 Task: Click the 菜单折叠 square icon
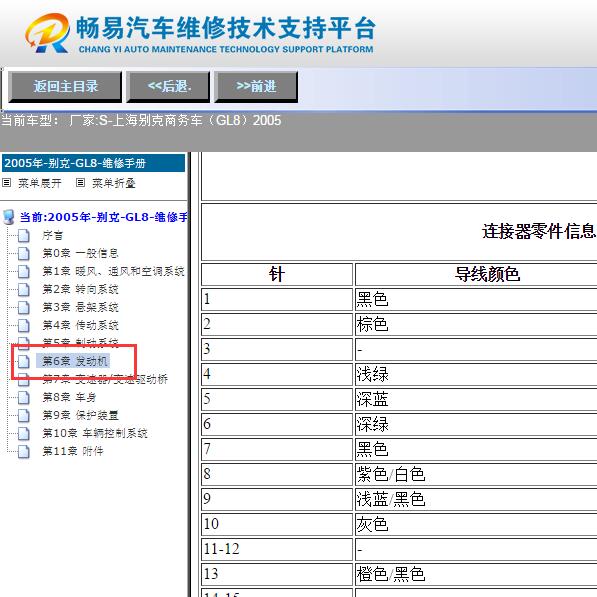tap(80, 183)
